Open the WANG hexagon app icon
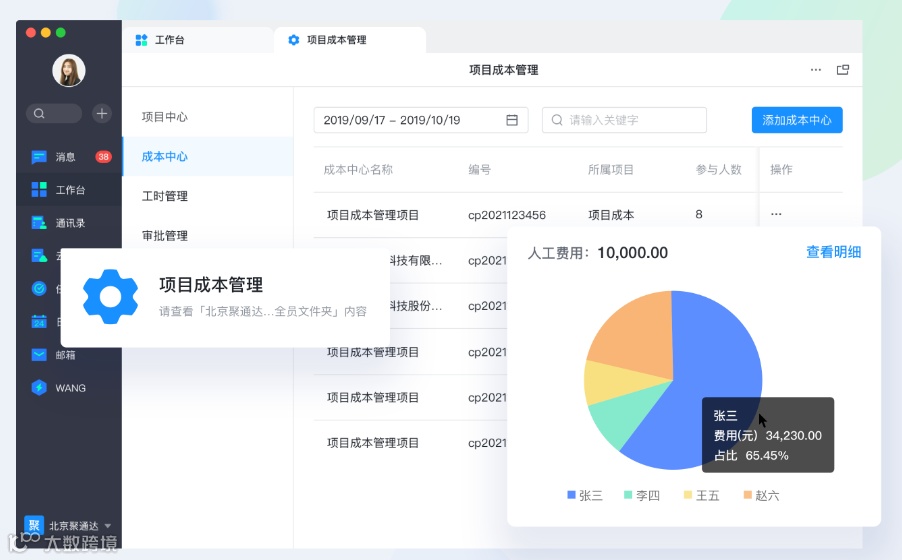 [39, 388]
